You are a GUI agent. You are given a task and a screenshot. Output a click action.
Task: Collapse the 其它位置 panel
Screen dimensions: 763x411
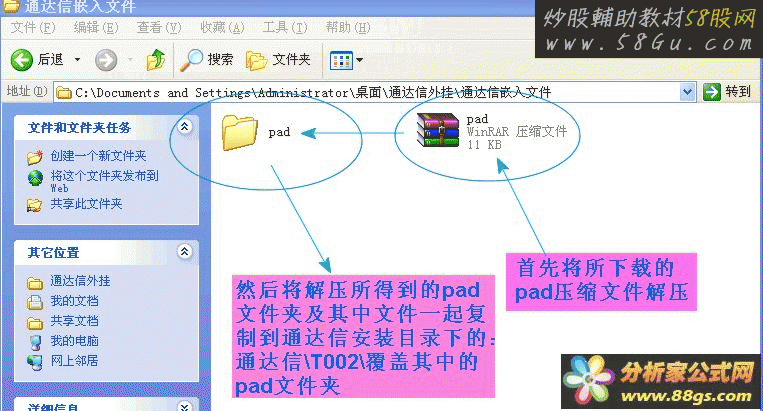coord(184,252)
